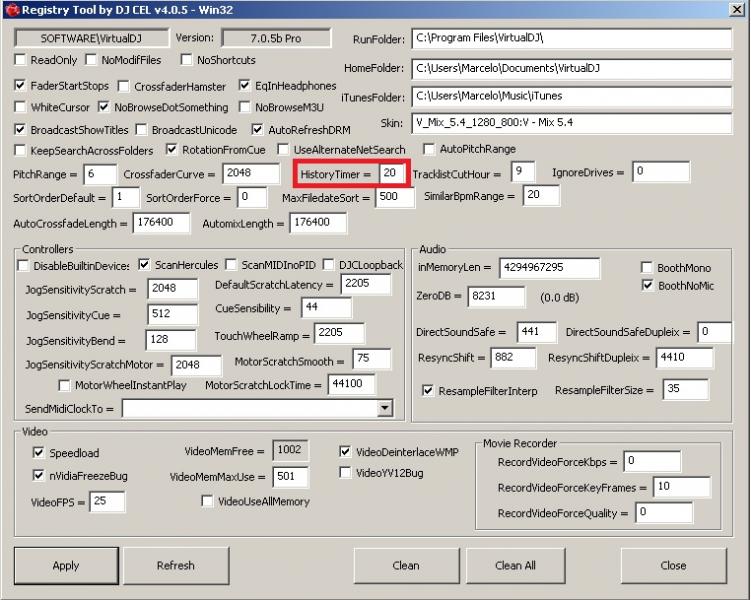This screenshot has width=751, height=600.
Task: Enable the NoModifFiles checkbox
Action: (91, 59)
